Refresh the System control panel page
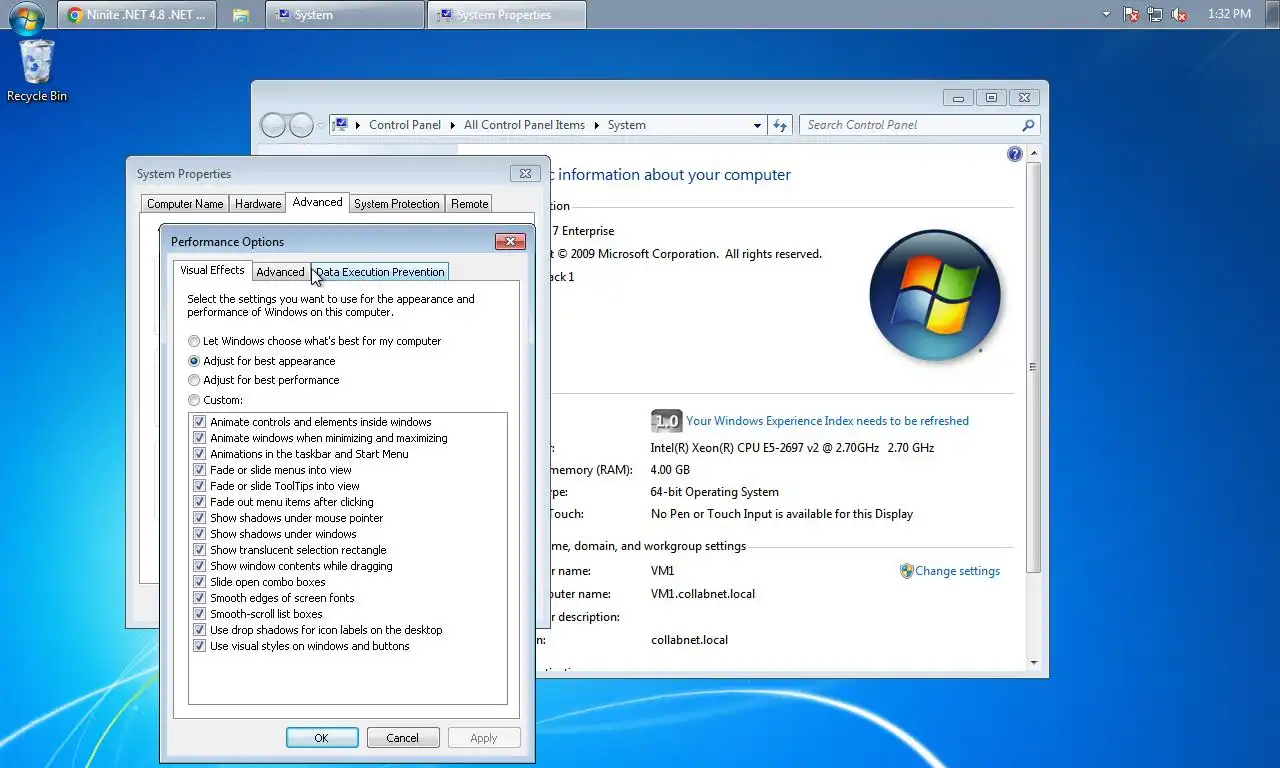This screenshot has height=768, width=1280. [781, 125]
